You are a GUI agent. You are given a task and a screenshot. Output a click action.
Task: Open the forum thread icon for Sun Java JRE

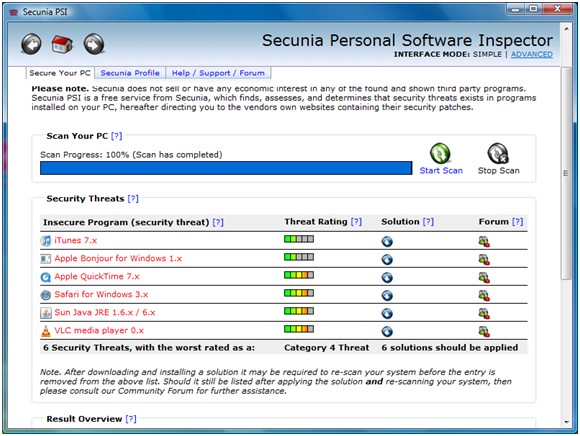[x=484, y=314]
